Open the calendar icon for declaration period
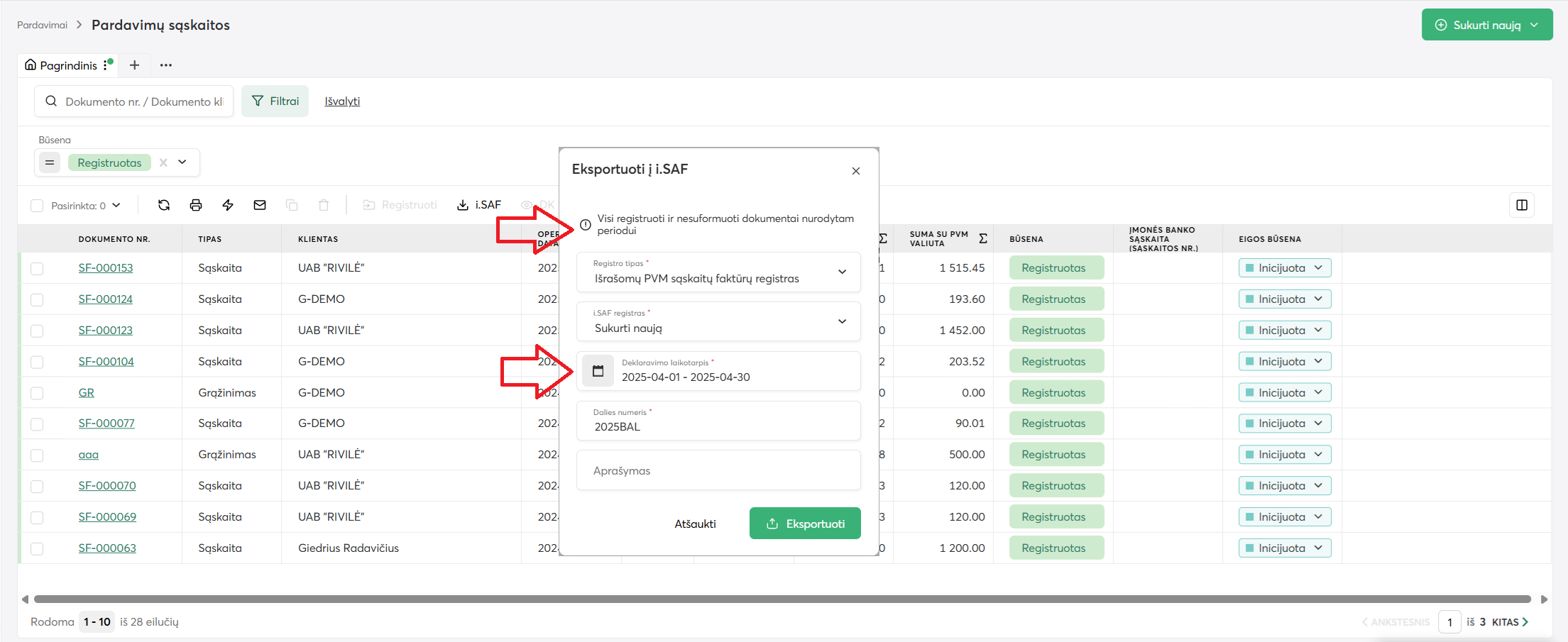Image resolution: width=1568 pixels, height=642 pixels. coord(598,371)
